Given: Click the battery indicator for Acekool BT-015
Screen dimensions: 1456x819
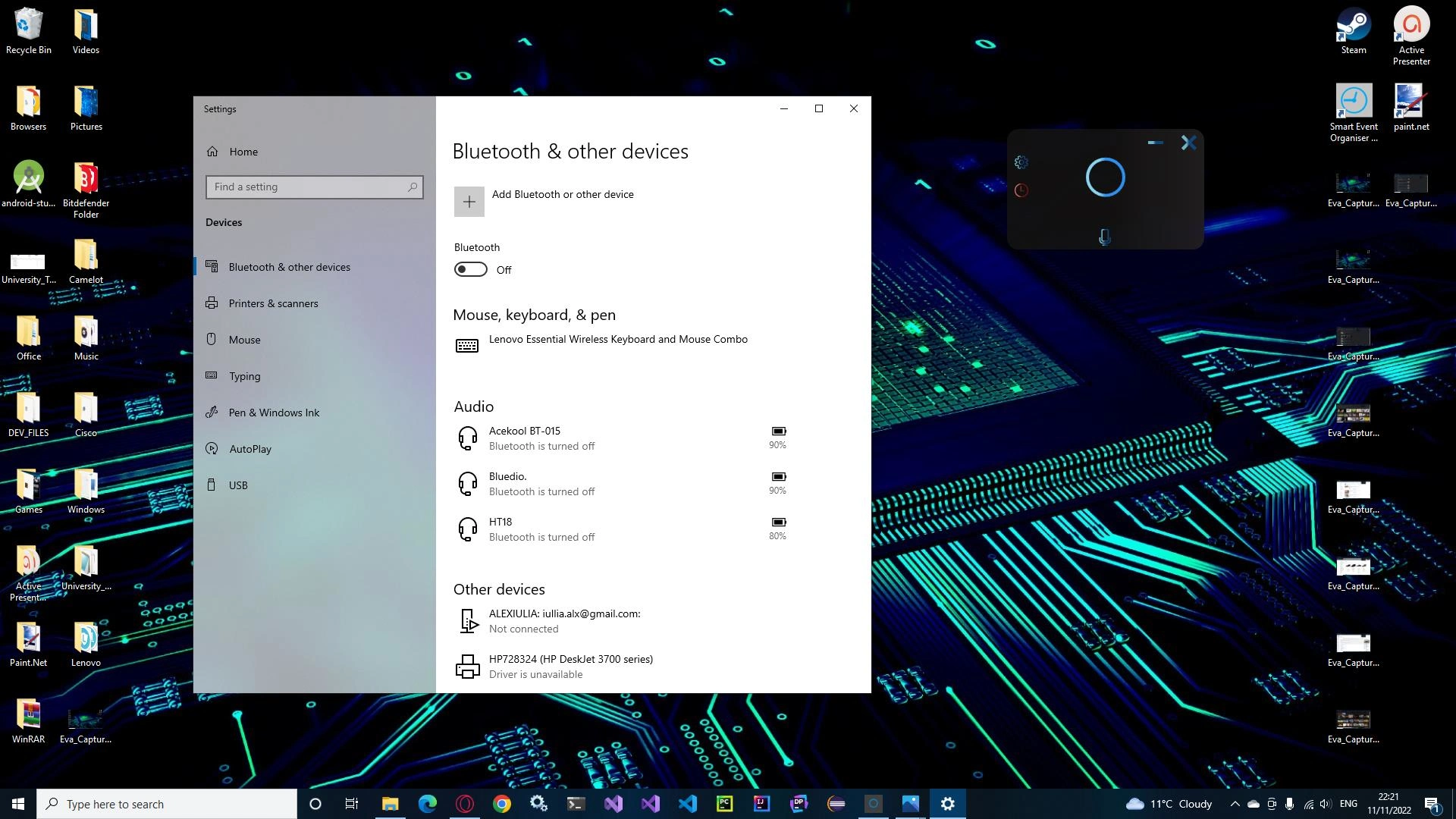Looking at the screenshot, I should pos(778,431).
